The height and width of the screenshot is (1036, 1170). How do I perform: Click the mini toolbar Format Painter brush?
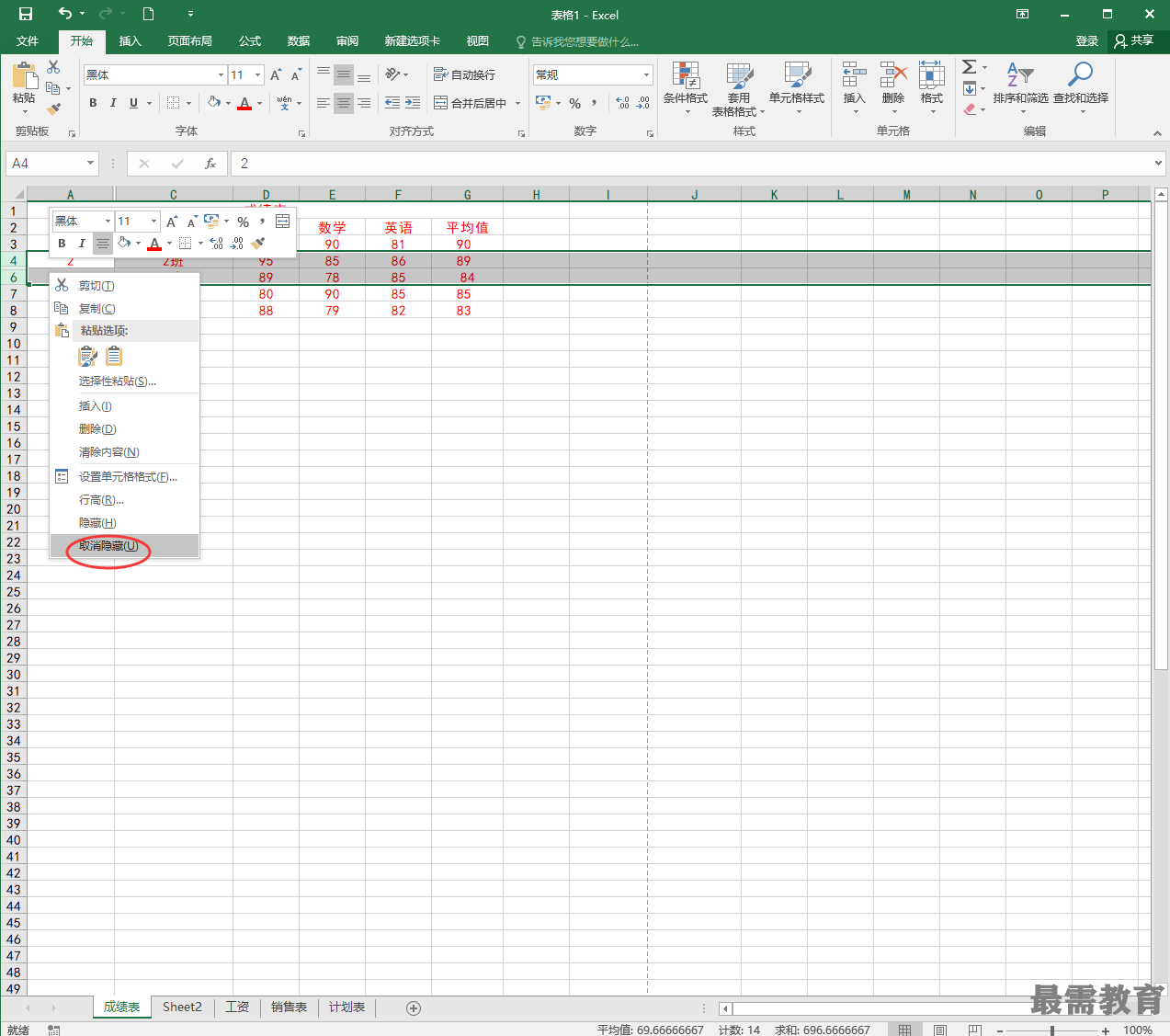[258, 244]
